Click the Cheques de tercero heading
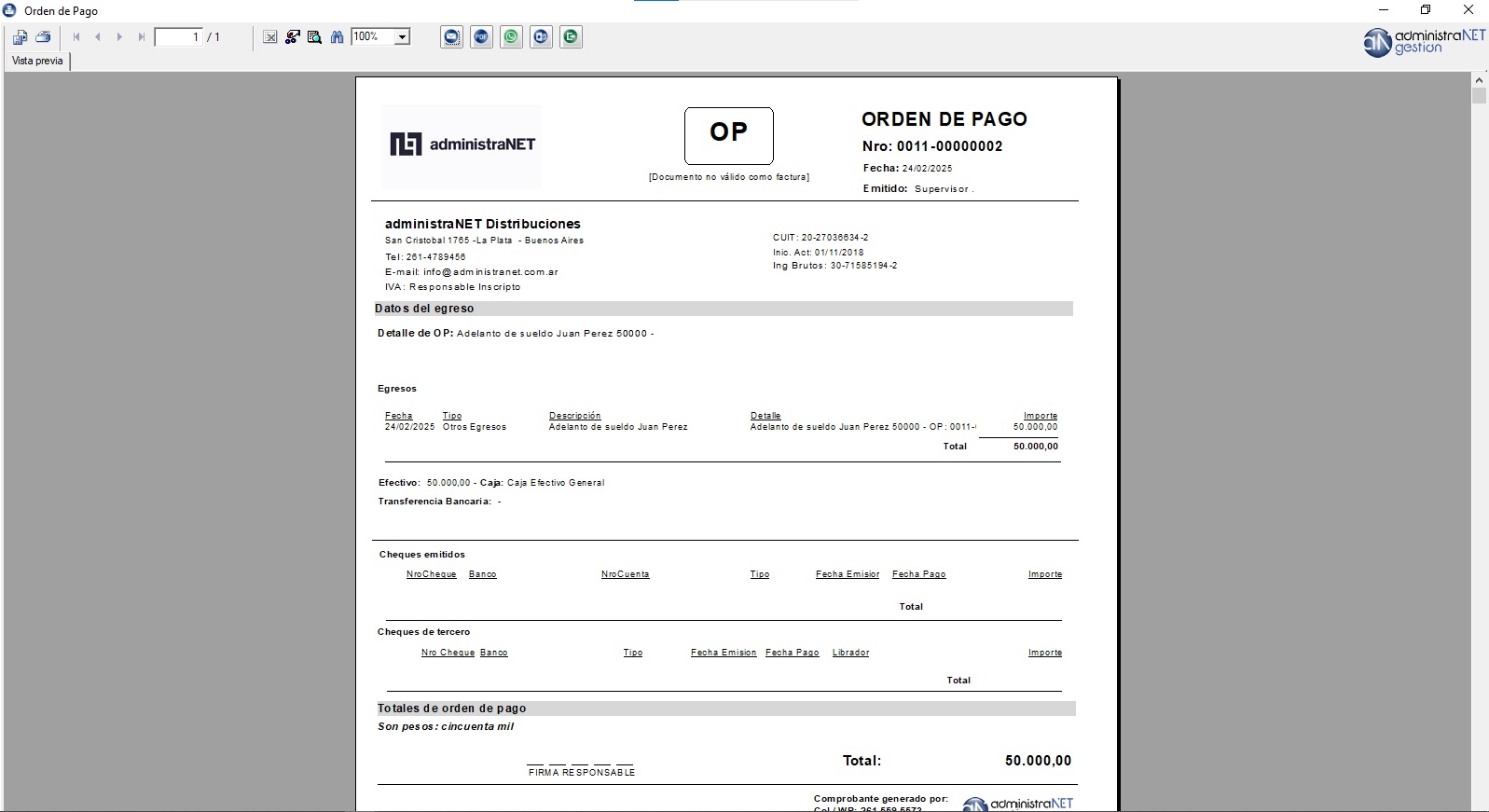The height and width of the screenshot is (812, 1489). tap(424, 632)
